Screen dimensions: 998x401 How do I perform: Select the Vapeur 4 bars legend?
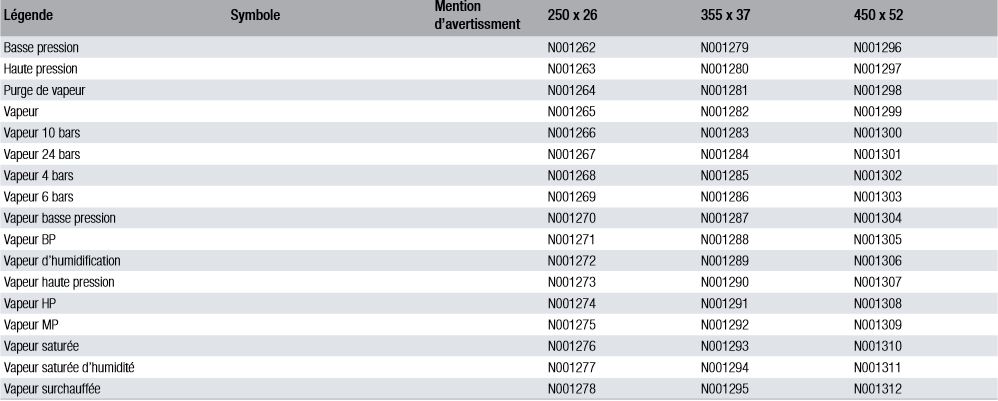(x=38, y=176)
